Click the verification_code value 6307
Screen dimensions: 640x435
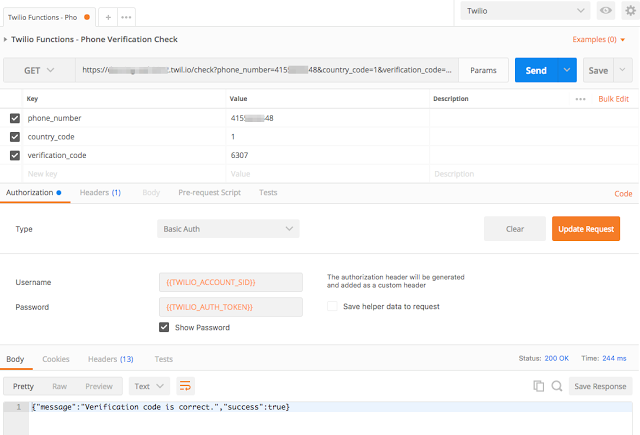[x=239, y=155]
